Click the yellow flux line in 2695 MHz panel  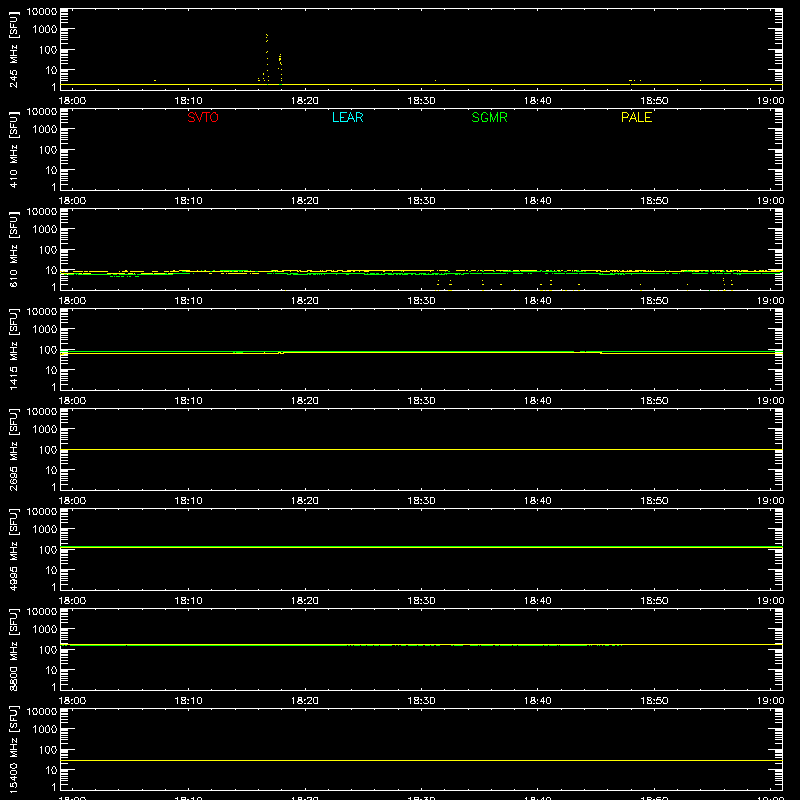(421, 449)
